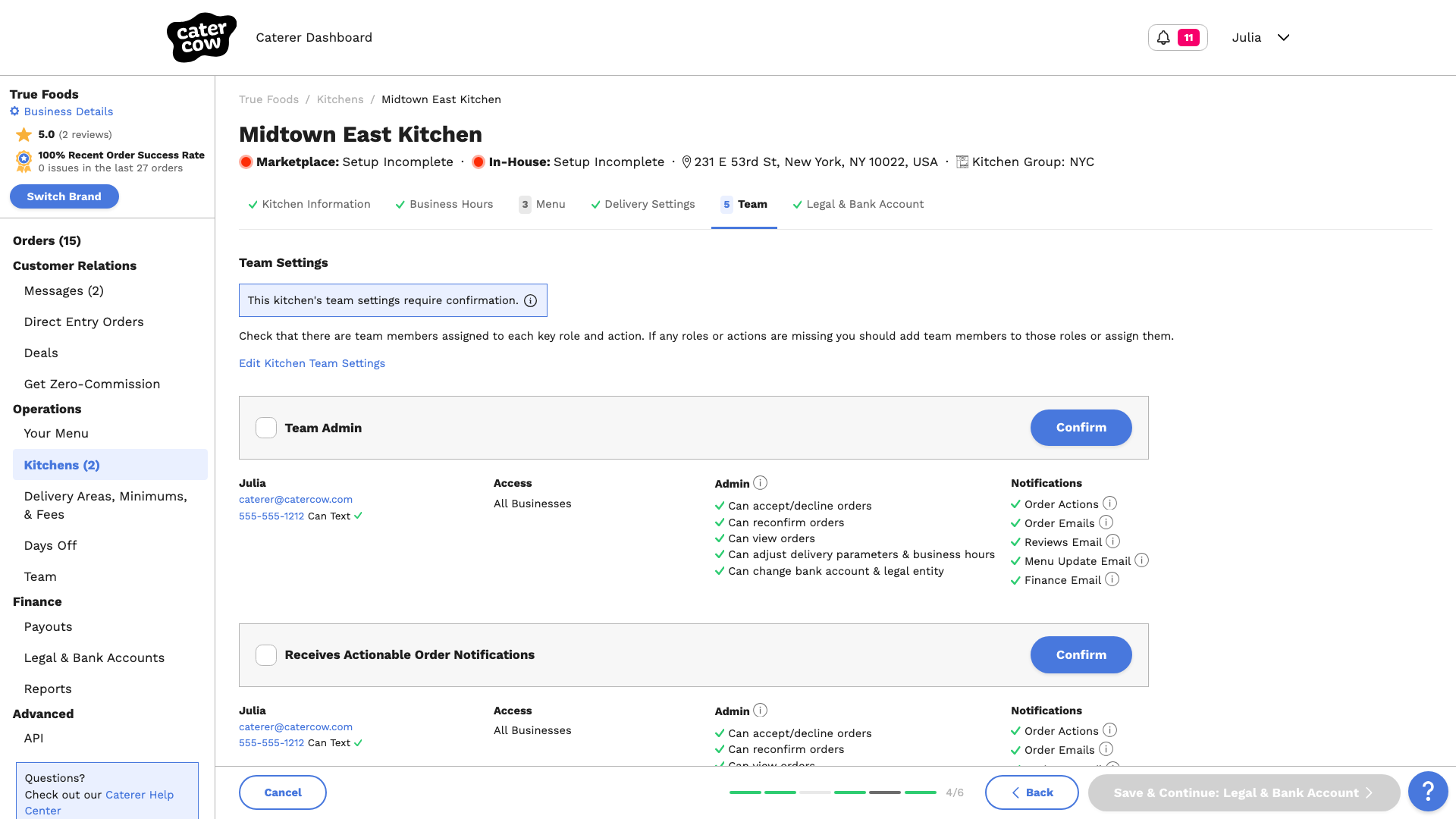
Task: Select the Team tab
Action: (744, 204)
